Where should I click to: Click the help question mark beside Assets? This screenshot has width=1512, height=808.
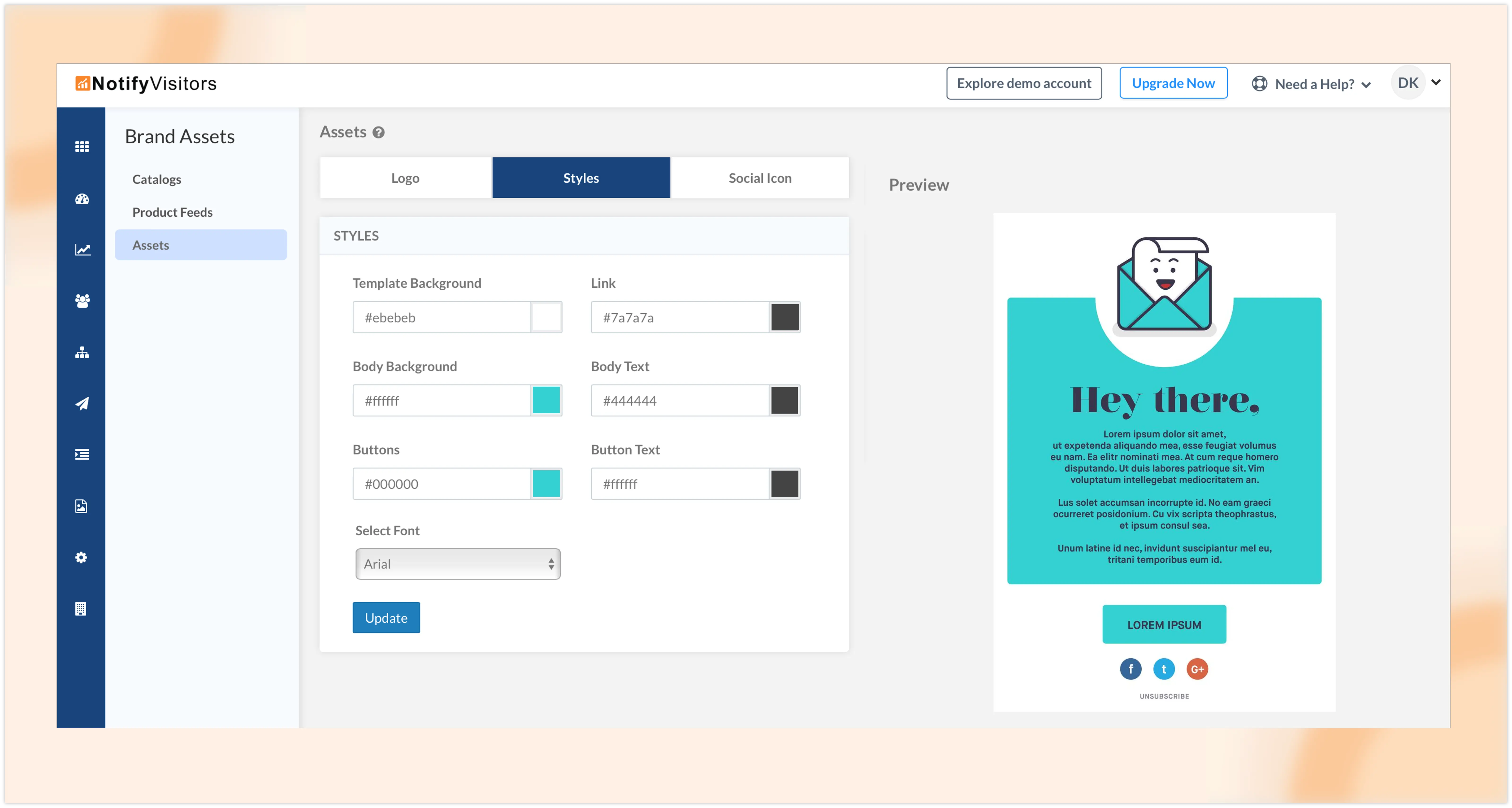tap(379, 133)
